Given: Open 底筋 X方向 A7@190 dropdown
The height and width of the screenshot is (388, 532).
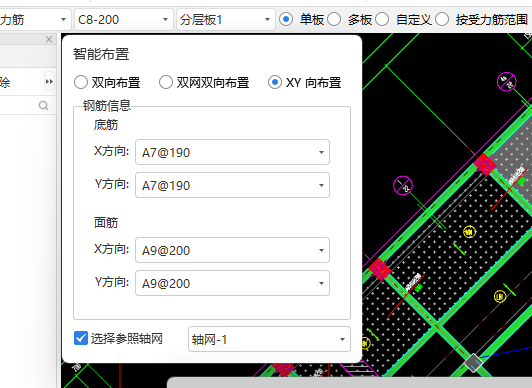Looking at the screenshot, I should (232, 152).
